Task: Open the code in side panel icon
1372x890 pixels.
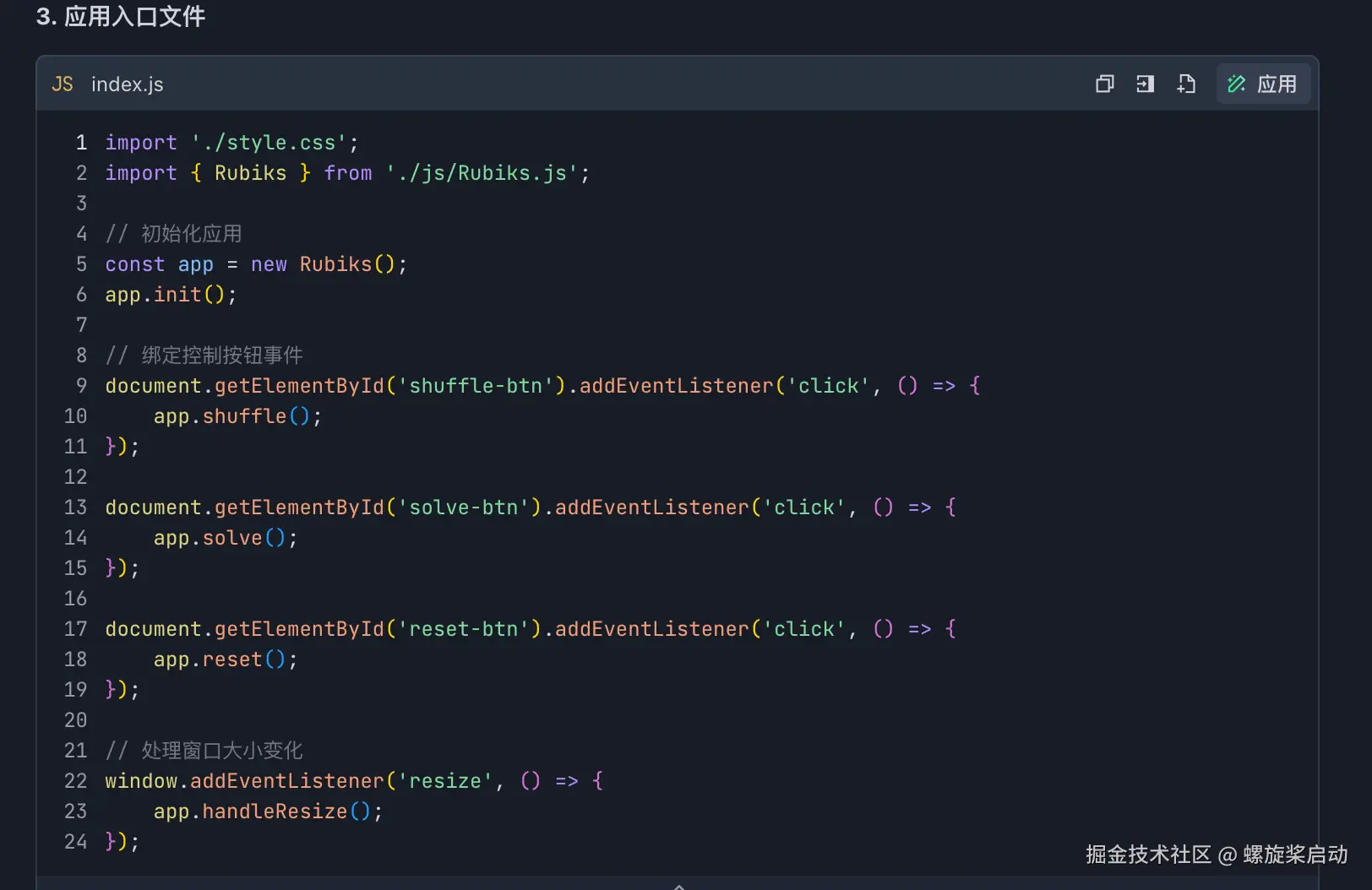Action: [1145, 84]
